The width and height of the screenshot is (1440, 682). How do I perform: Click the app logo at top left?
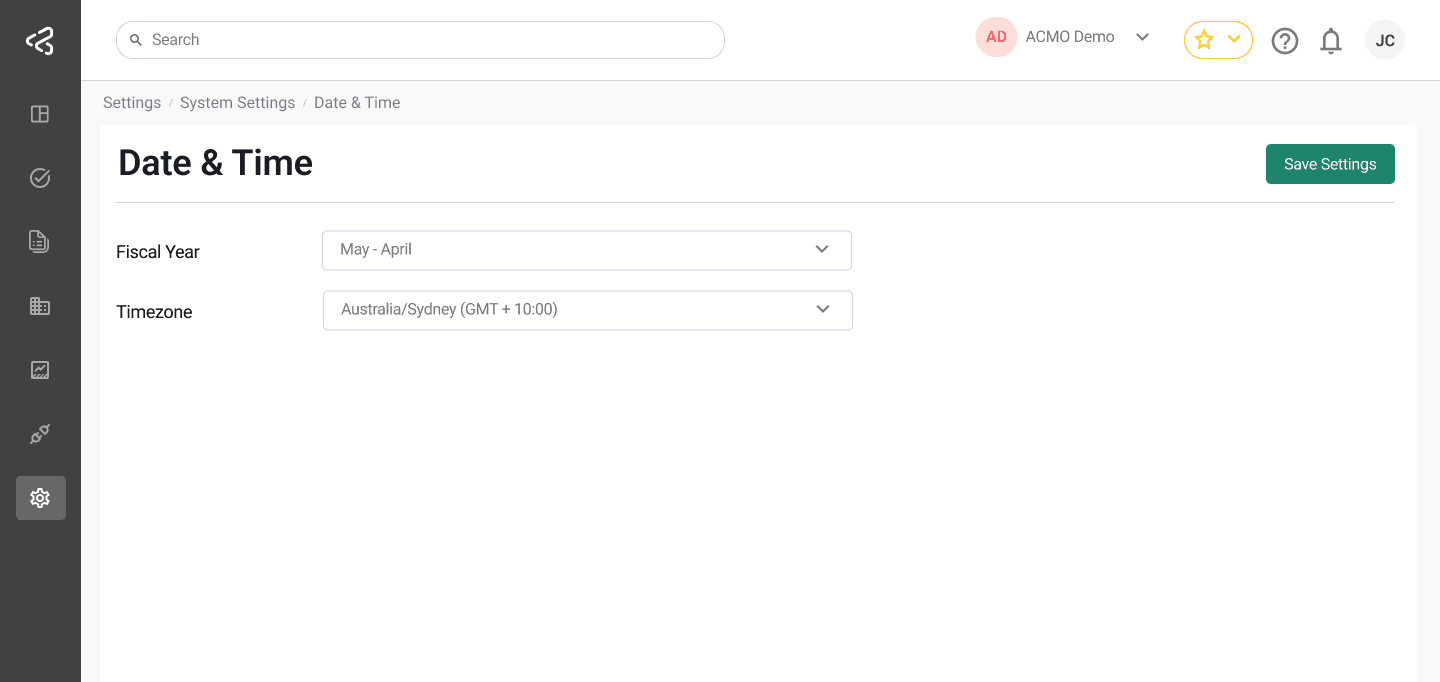tap(40, 40)
